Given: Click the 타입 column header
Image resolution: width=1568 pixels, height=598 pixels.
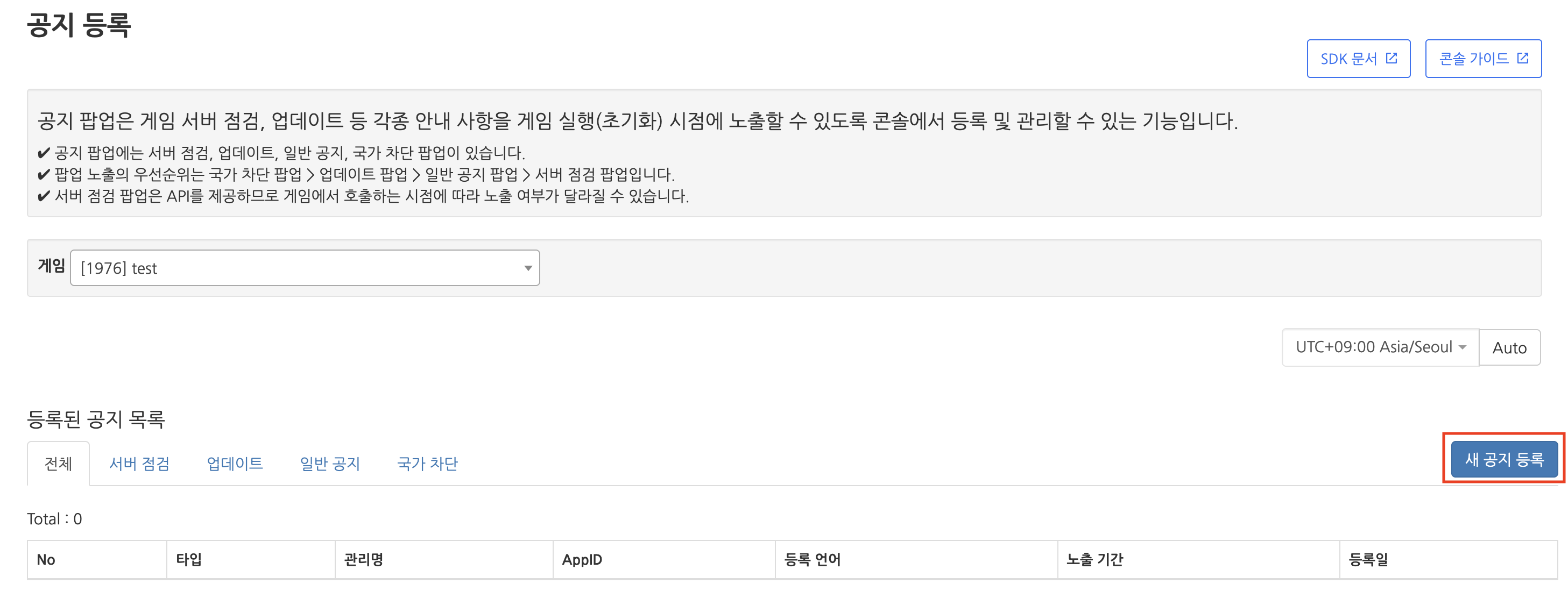Looking at the screenshot, I should pos(189,560).
